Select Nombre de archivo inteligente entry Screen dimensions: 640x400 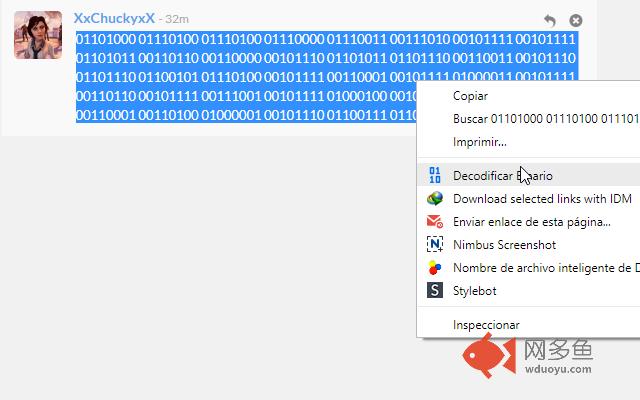point(529,268)
